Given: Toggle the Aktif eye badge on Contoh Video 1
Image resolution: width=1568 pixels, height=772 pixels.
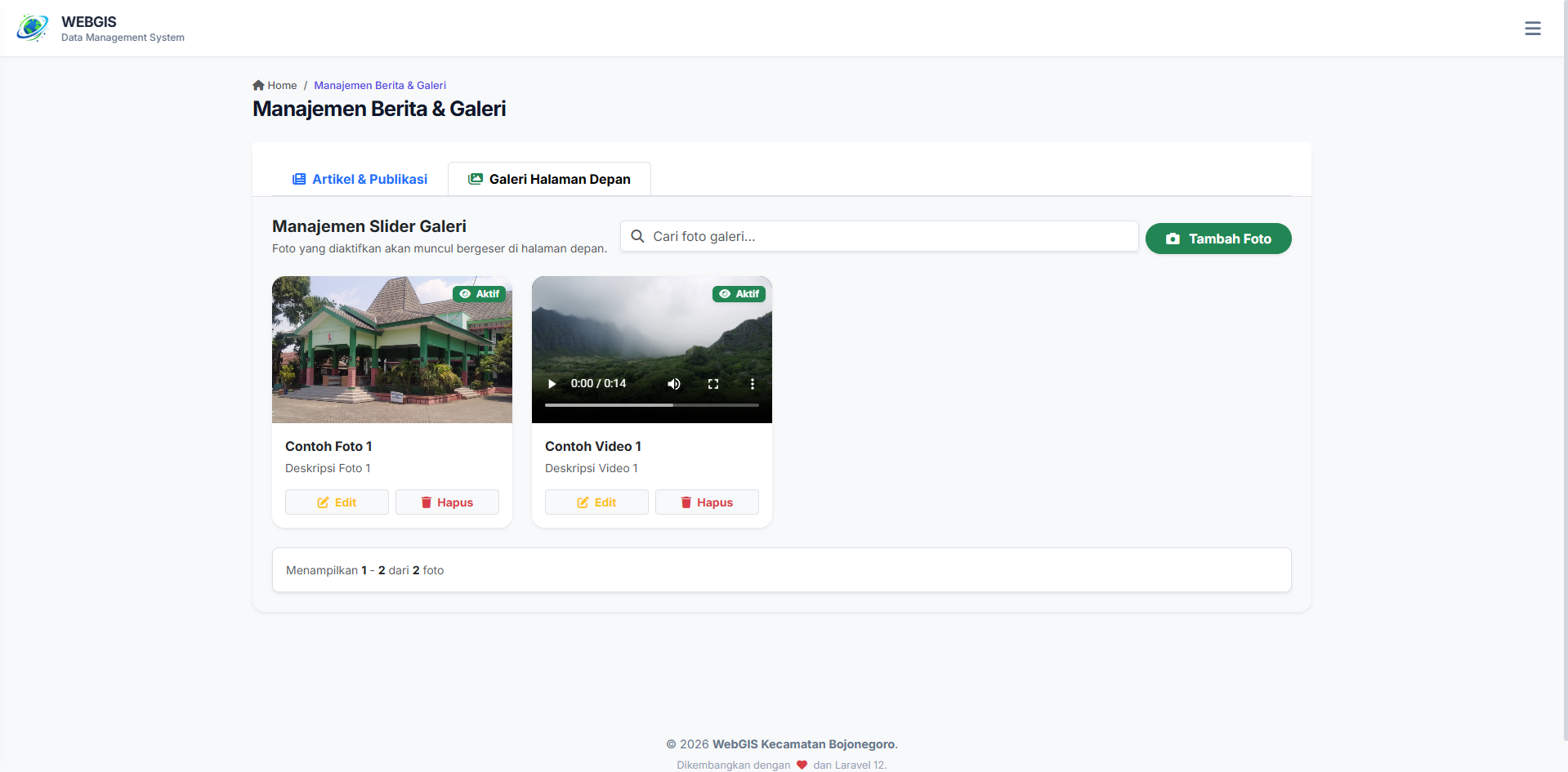Looking at the screenshot, I should tap(739, 293).
